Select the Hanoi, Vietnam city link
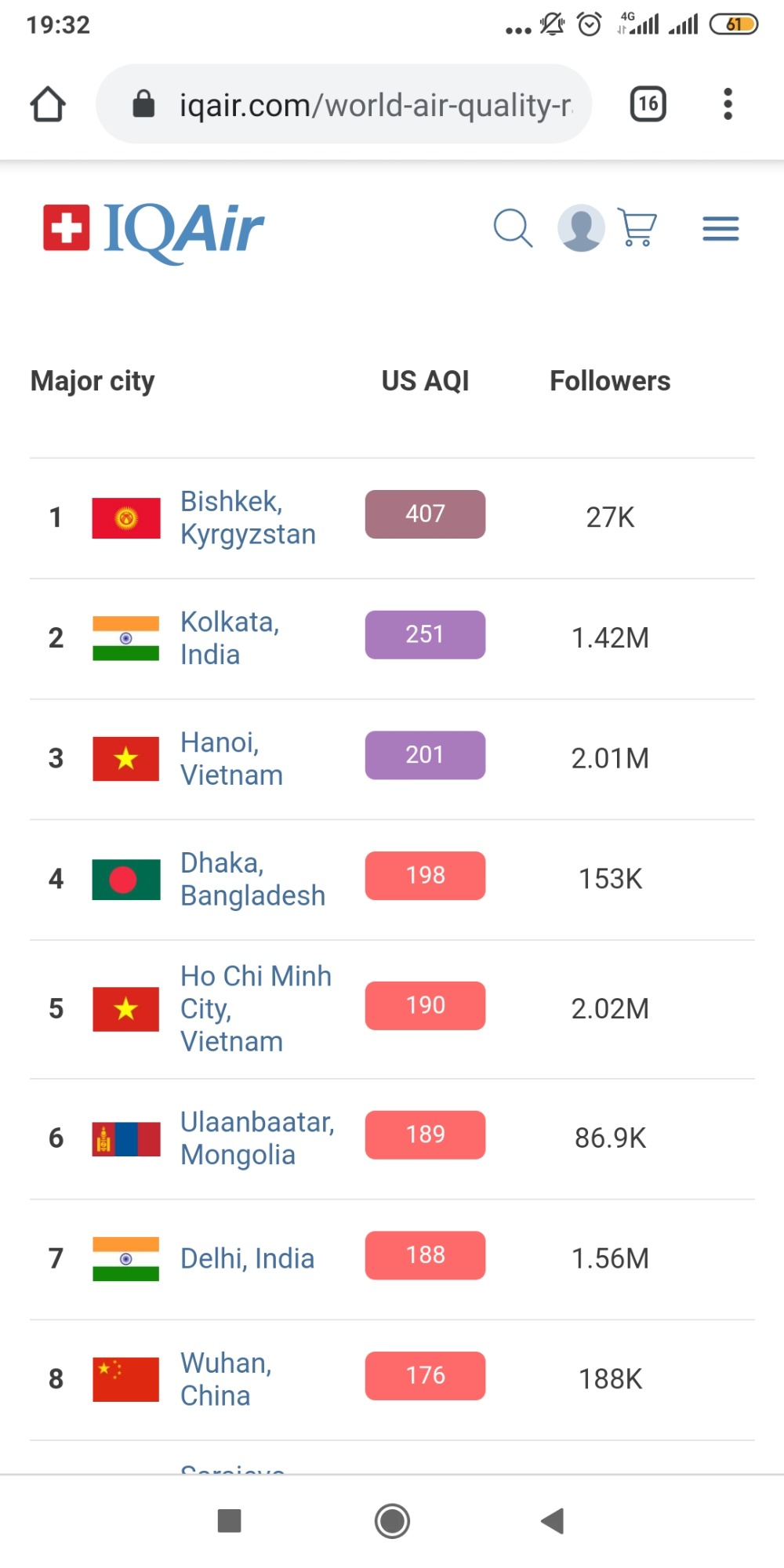 point(230,758)
